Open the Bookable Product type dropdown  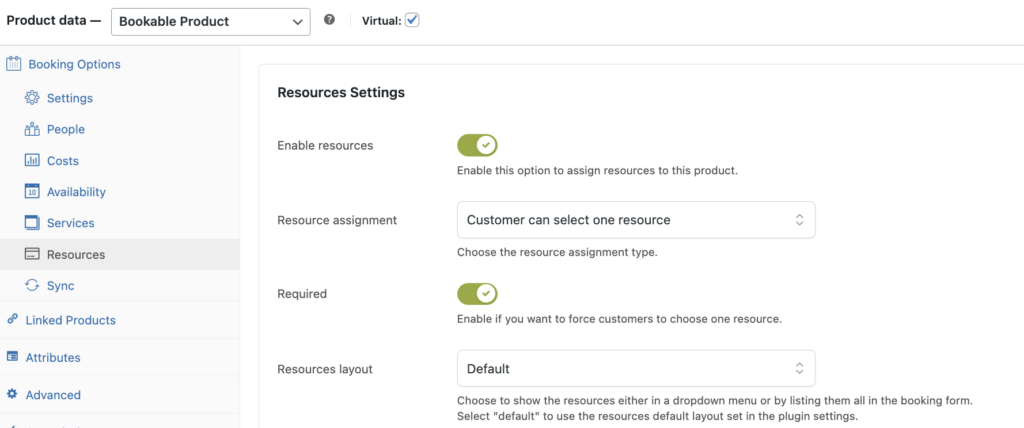click(210, 22)
